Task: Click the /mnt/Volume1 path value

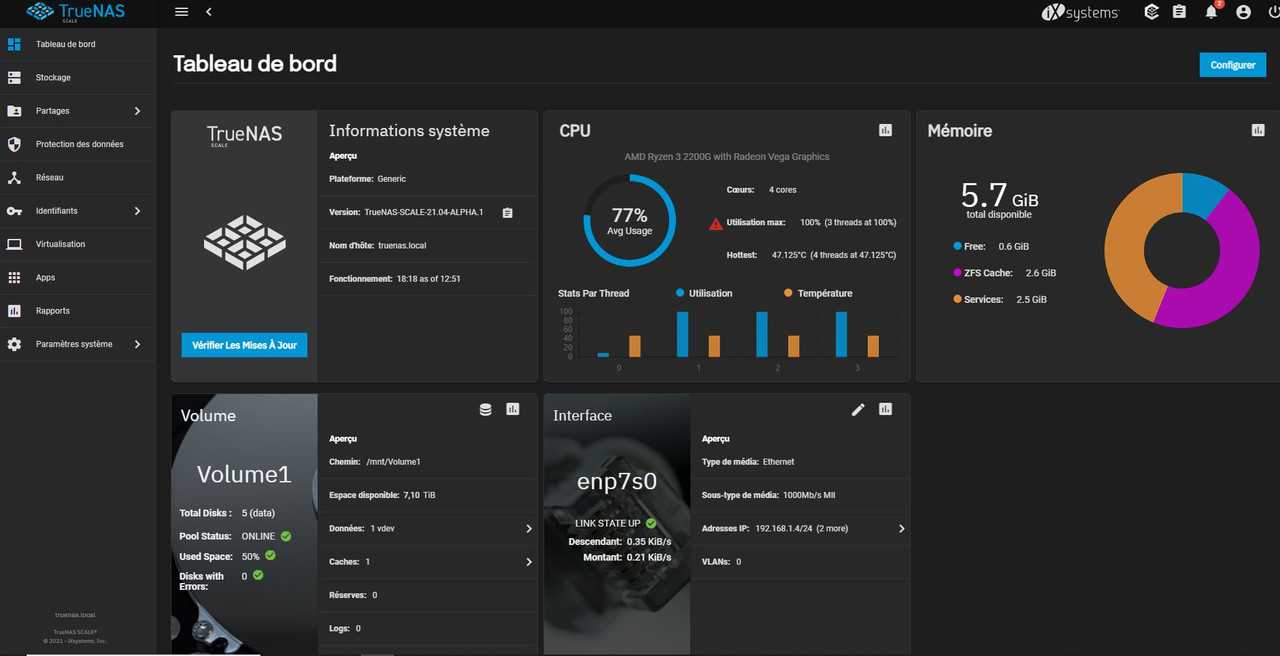Action: coord(393,462)
